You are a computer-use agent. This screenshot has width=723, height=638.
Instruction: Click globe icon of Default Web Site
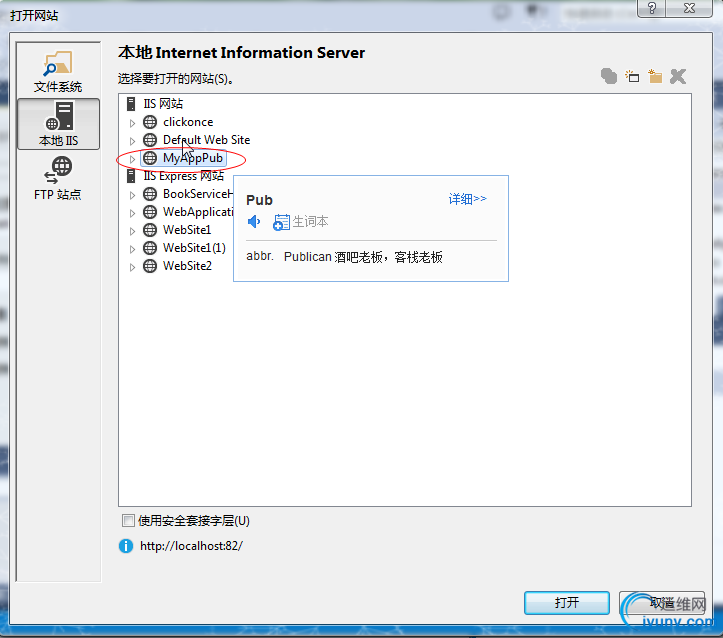click(x=150, y=140)
